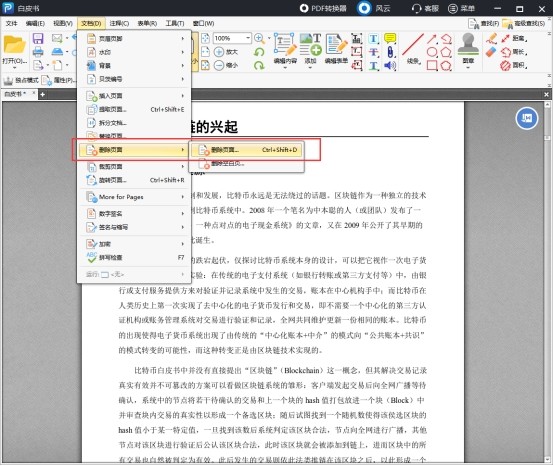The image size is (553, 466).
Task: Click the 属性(P) properties button
Action: [x=58, y=80]
